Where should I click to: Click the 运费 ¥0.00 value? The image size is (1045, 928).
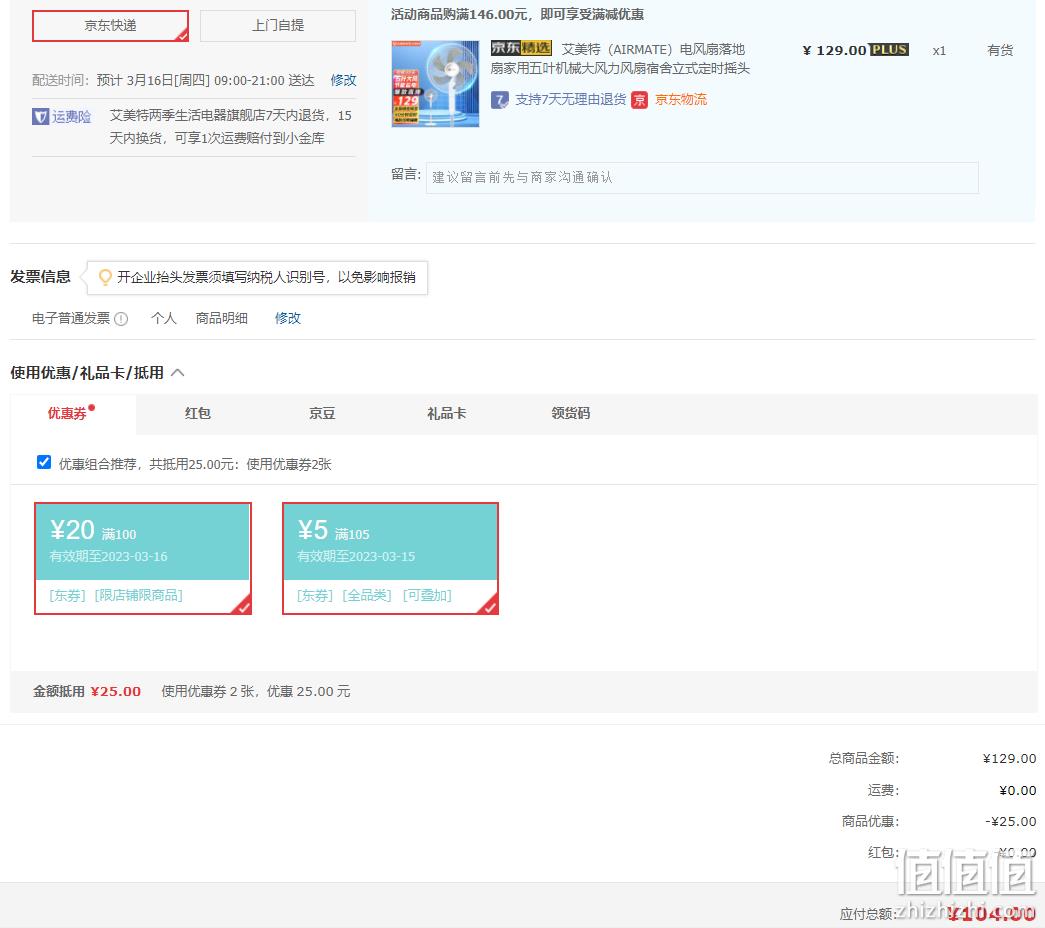[x=1018, y=791]
